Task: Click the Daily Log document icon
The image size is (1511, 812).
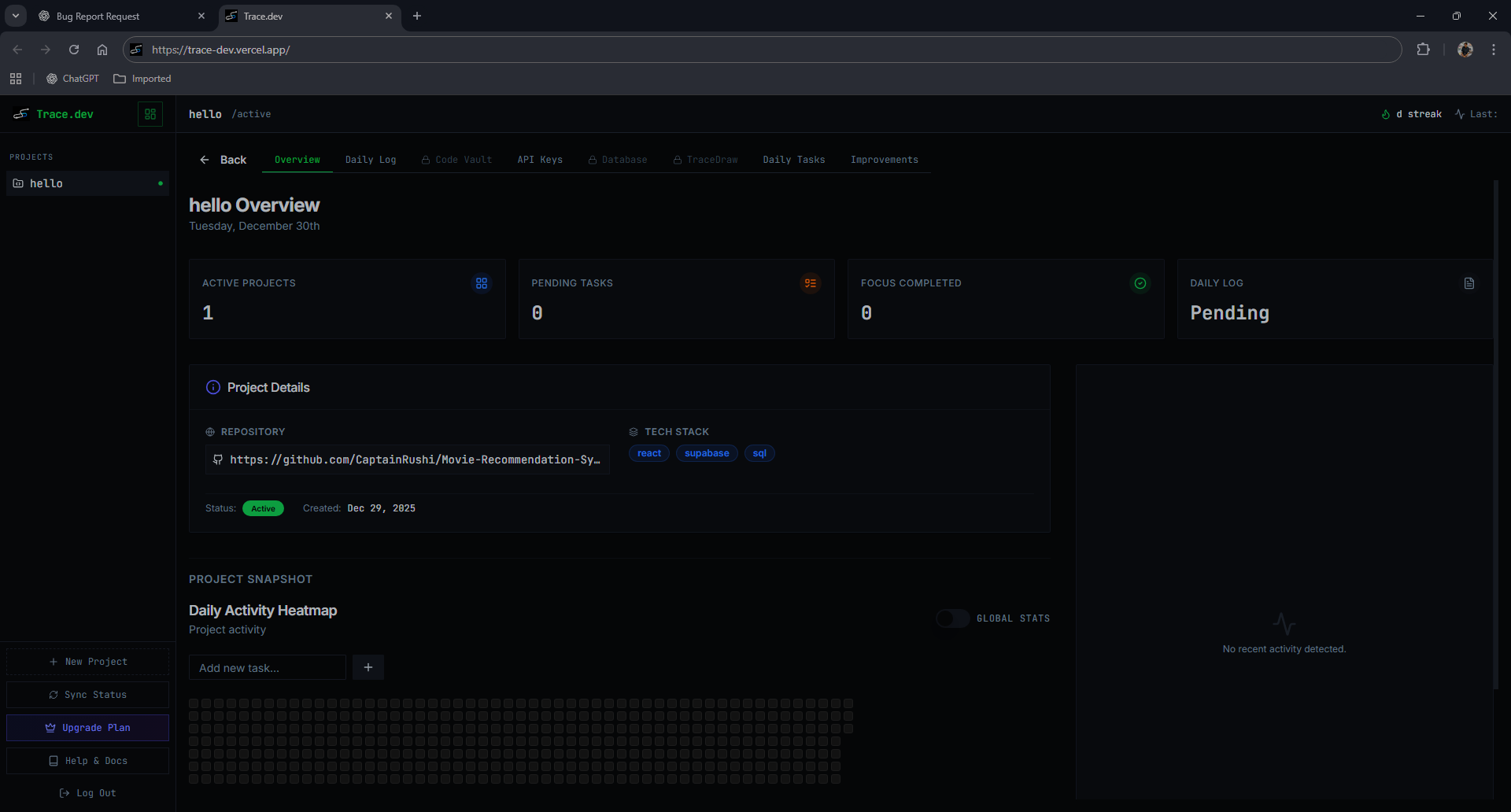Action: pyautogui.click(x=1469, y=283)
